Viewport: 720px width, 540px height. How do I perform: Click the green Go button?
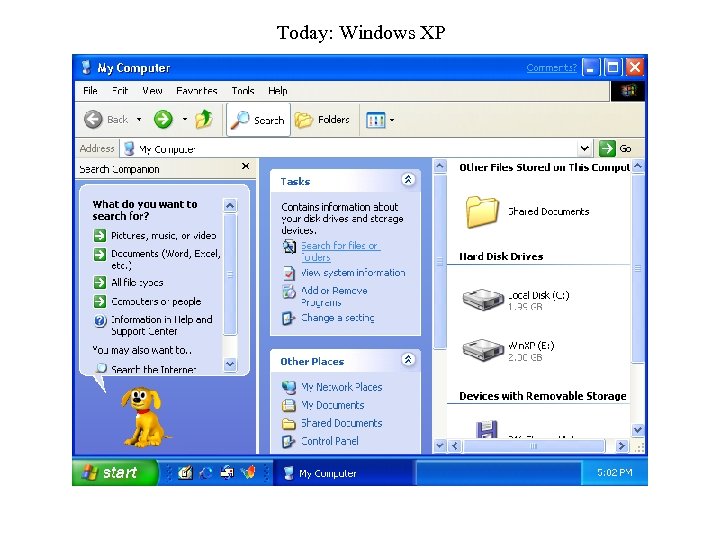tap(616, 148)
